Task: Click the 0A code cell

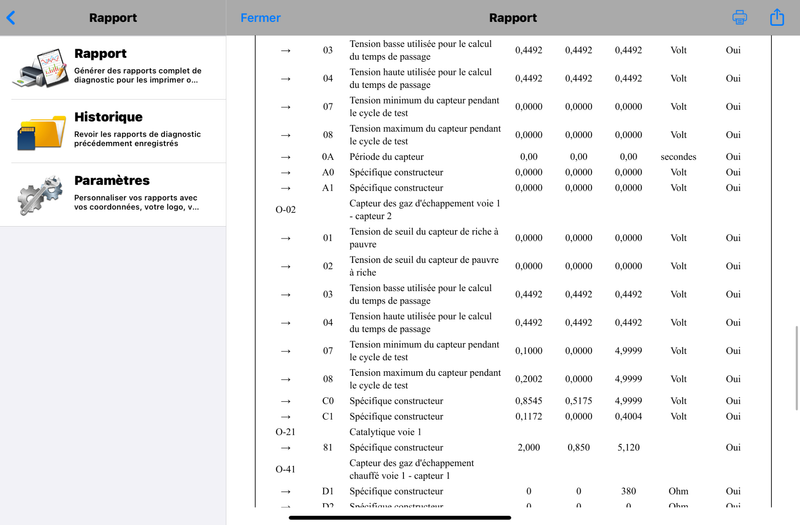Action: 328,157
